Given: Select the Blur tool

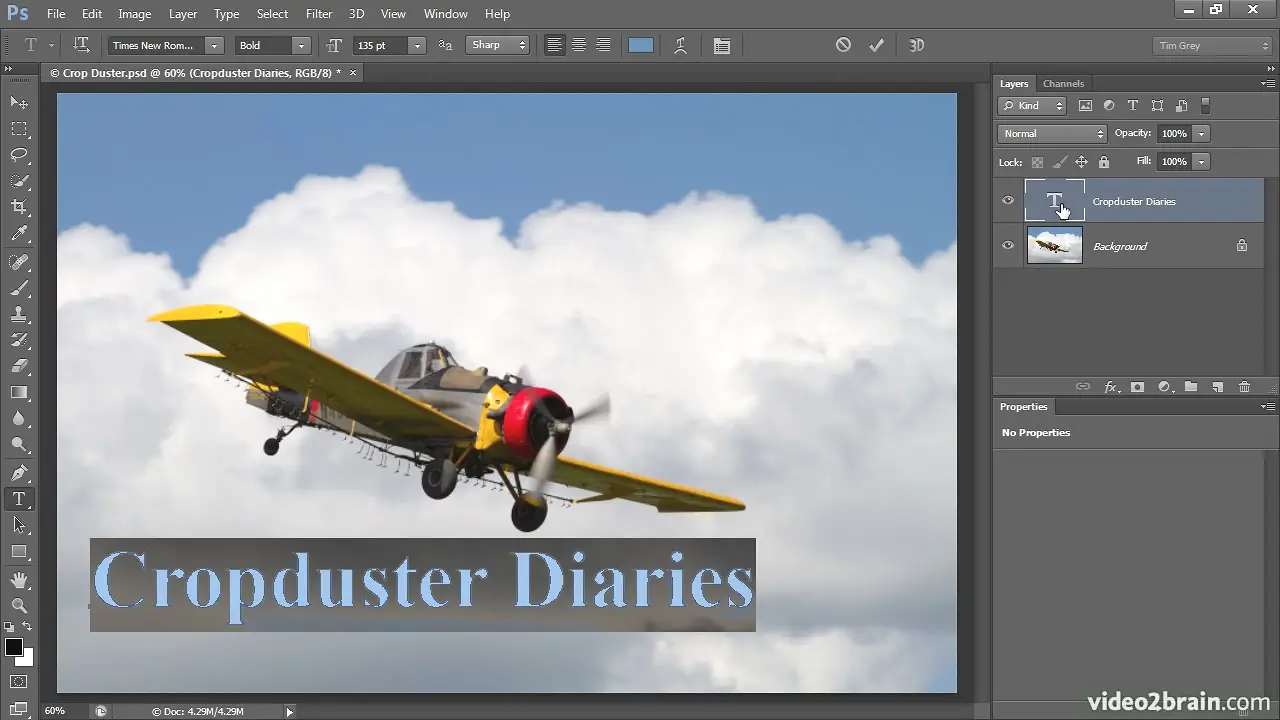Looking at the screenshot, I should pyautogui.click(x=19, y=419).
